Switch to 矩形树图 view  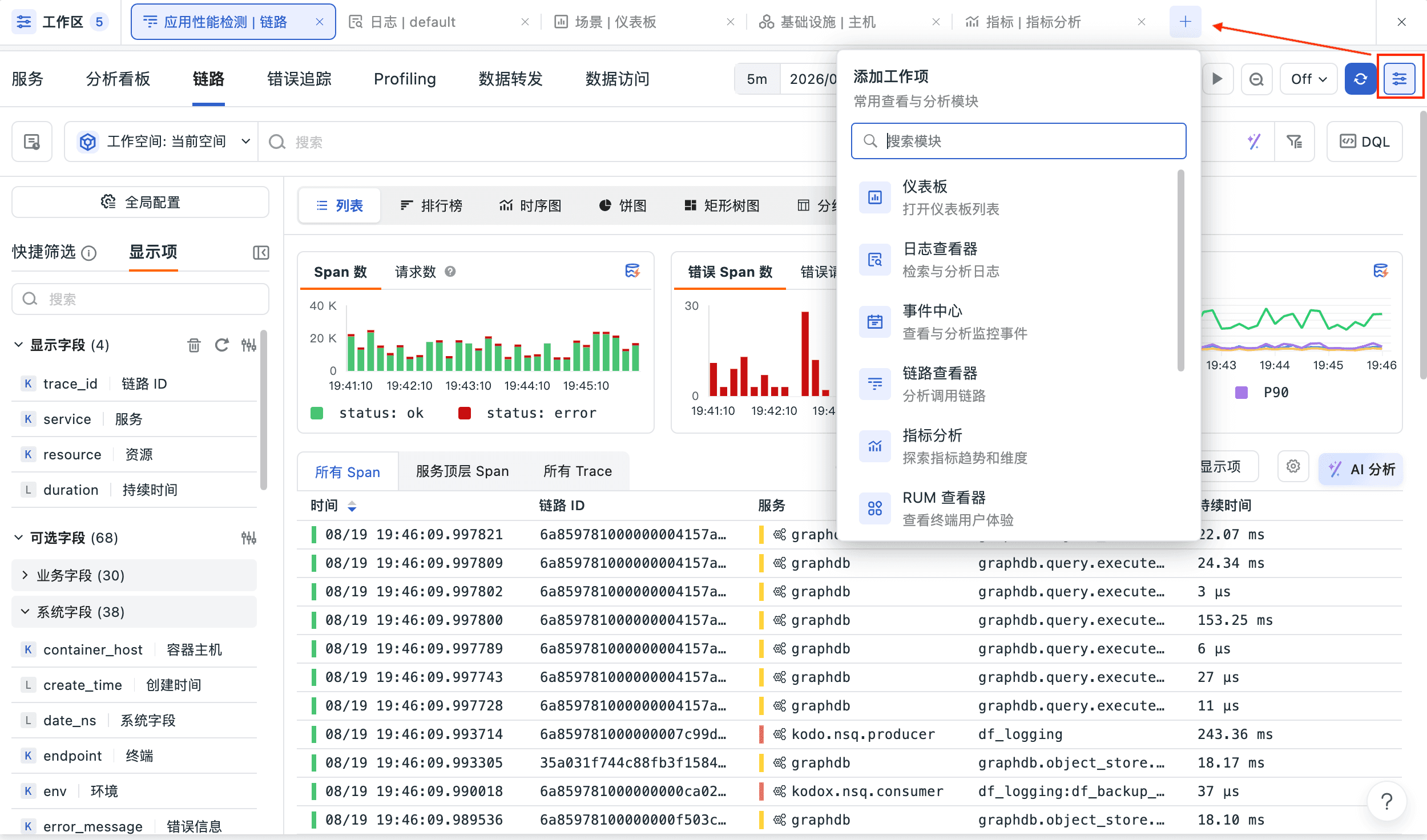(722, 205)
